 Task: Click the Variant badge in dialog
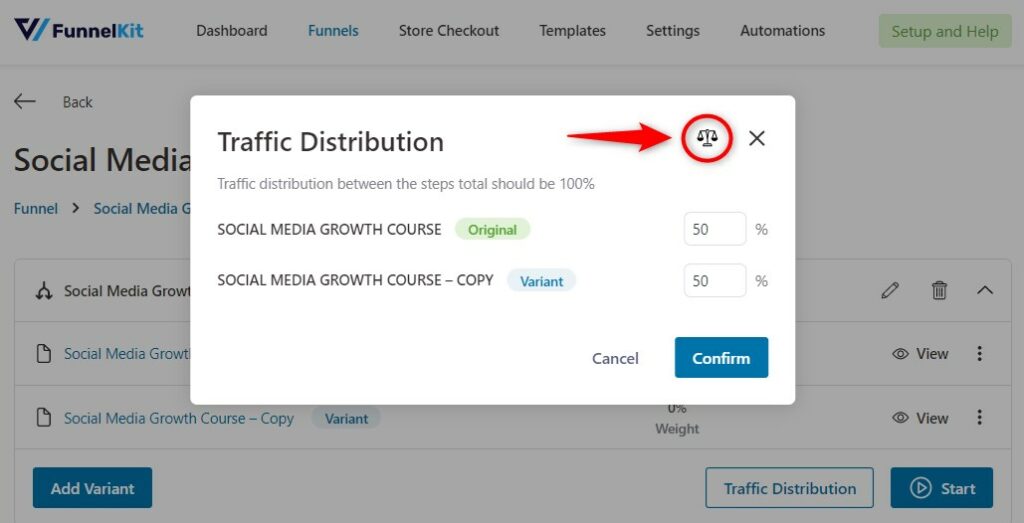(541, 281)
